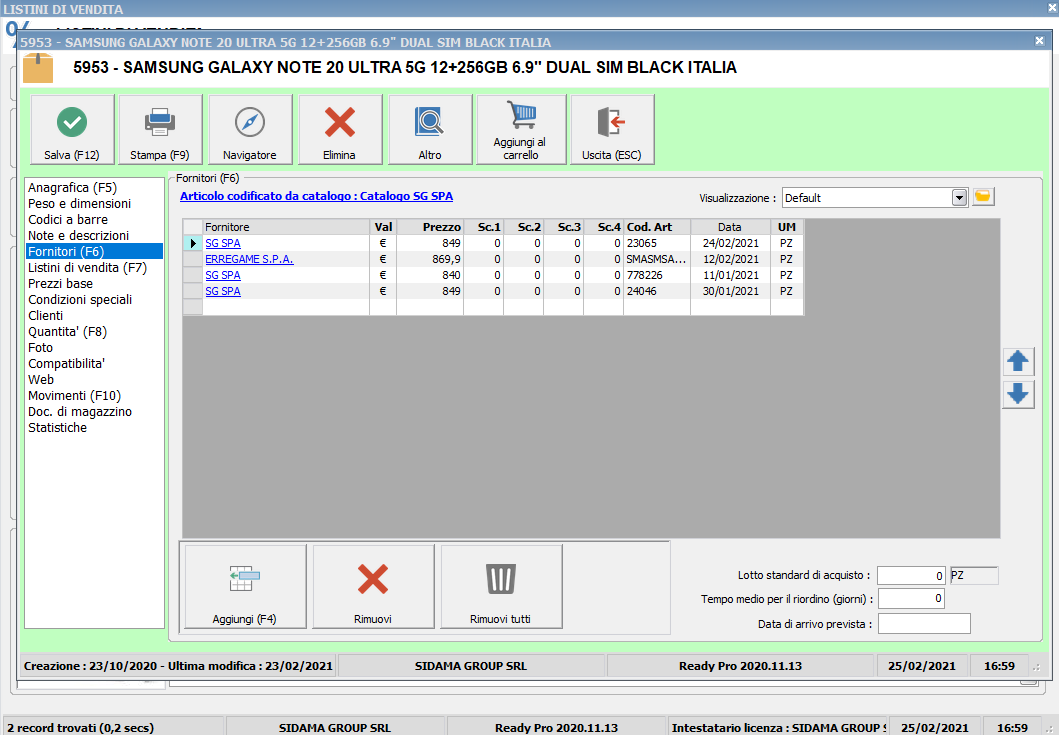
Task: Open Prezzi base section
Action: tap(60, 284)
